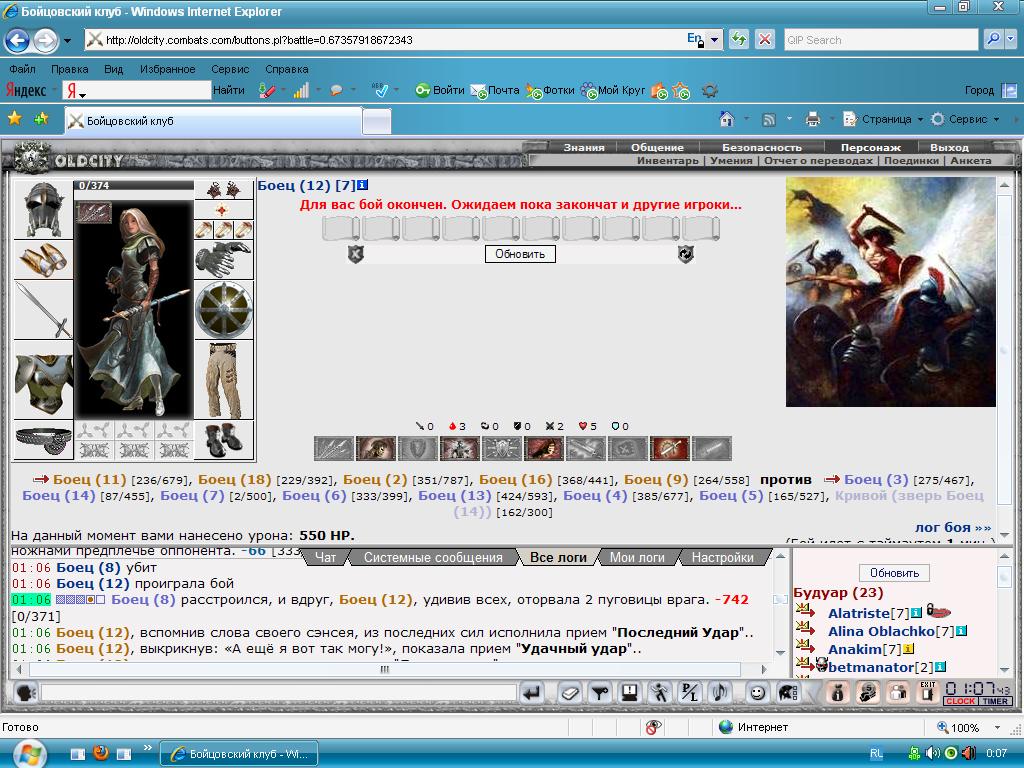The image size is (1024, 768).
Task: Click player Alina Oblachko in list
Action: pos(882,632)
